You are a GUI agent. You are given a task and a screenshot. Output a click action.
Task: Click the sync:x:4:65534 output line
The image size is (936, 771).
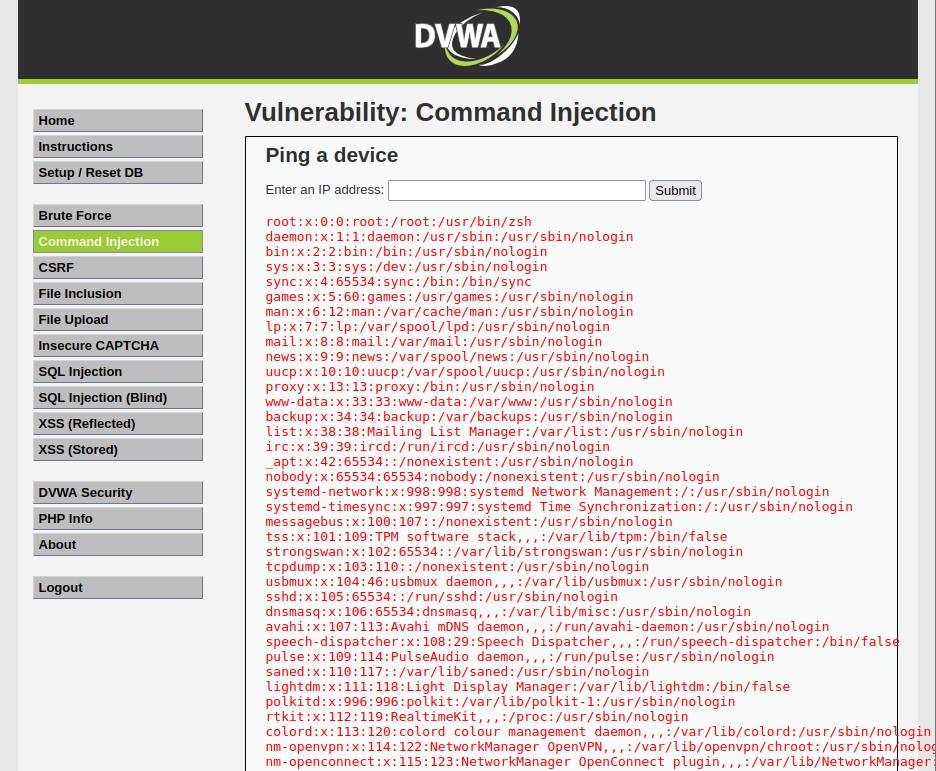(399, 282)
